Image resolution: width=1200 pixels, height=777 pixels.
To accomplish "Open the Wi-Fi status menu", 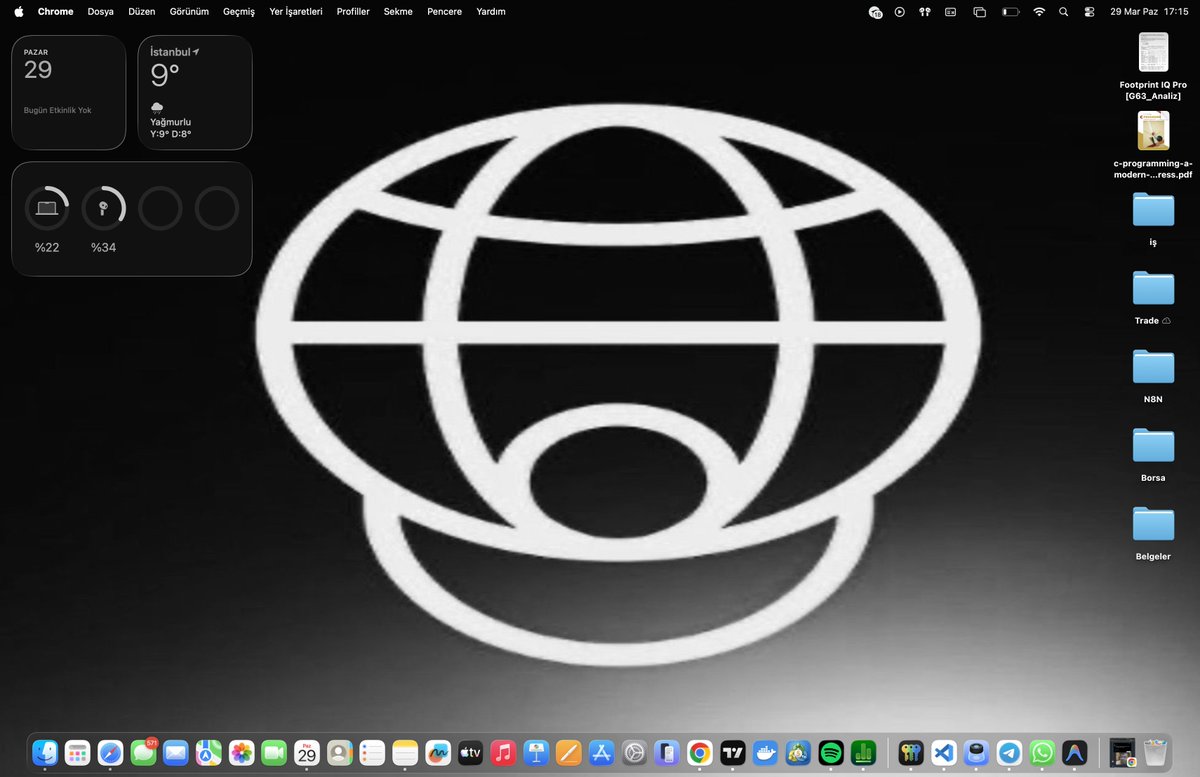I will (1039, 11).
